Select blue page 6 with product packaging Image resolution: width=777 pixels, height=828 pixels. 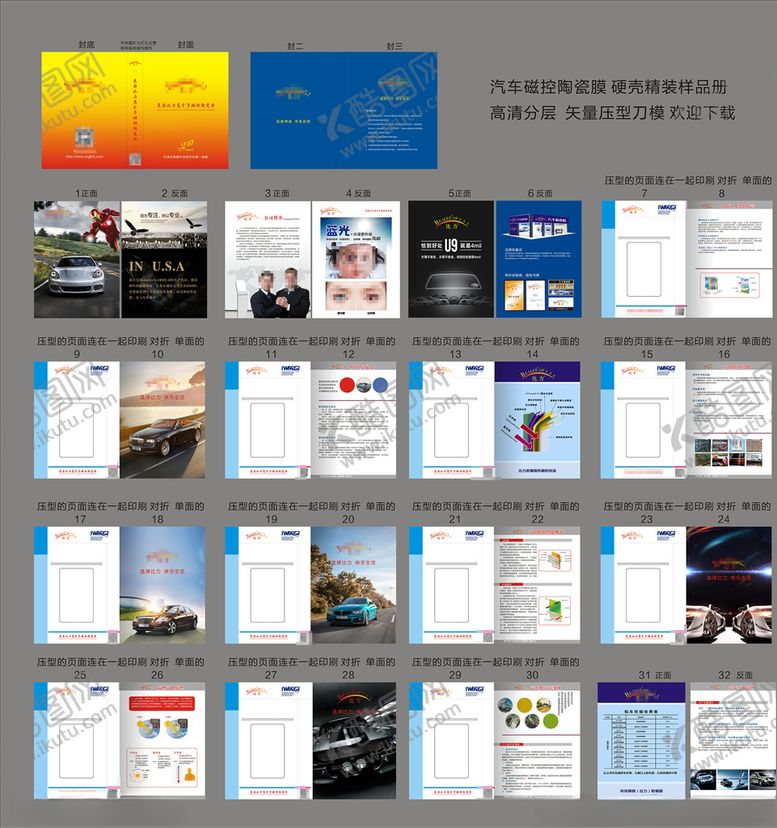pyautogui.click(x=539, y=259)
